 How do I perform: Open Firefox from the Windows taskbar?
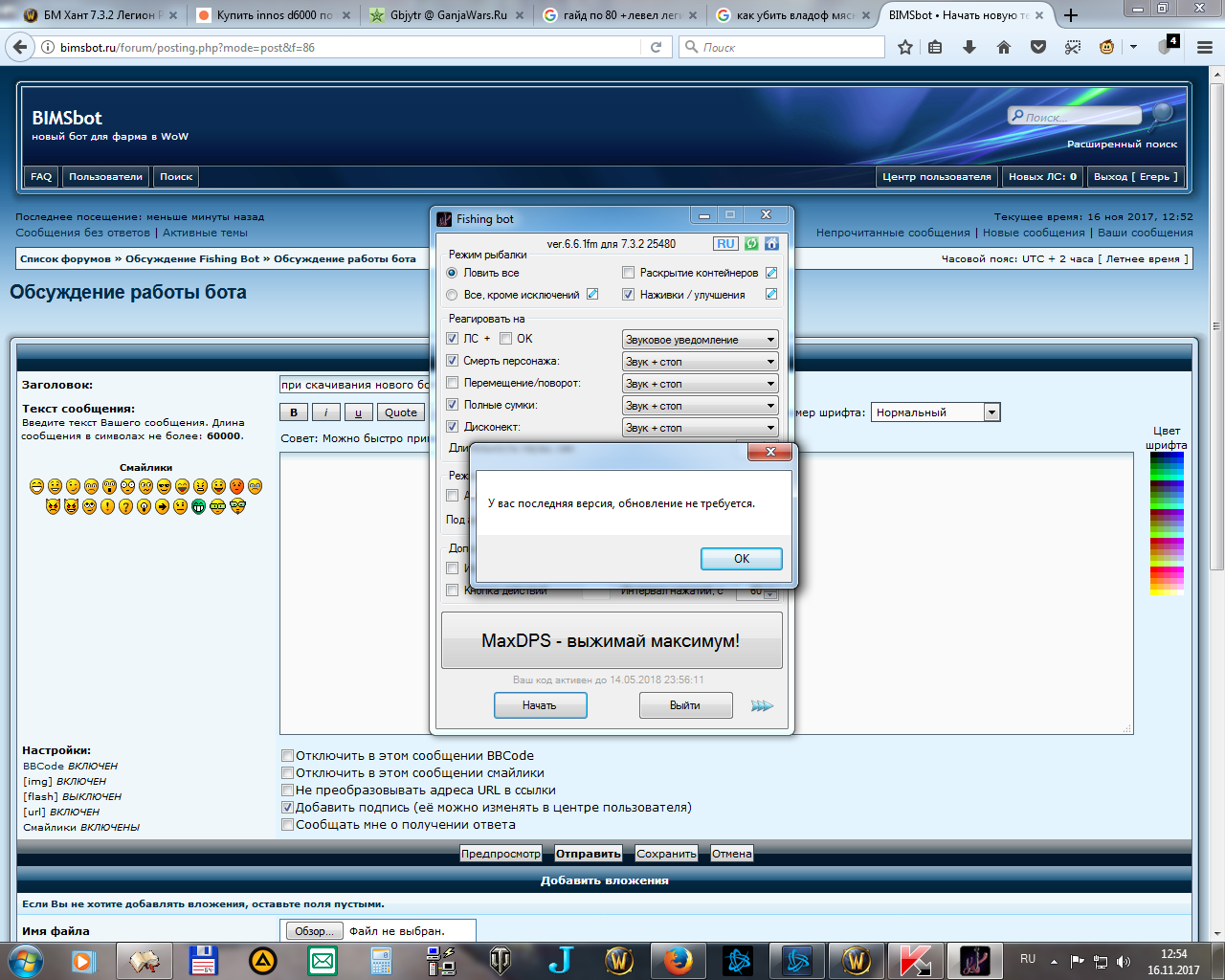[679, 960]
